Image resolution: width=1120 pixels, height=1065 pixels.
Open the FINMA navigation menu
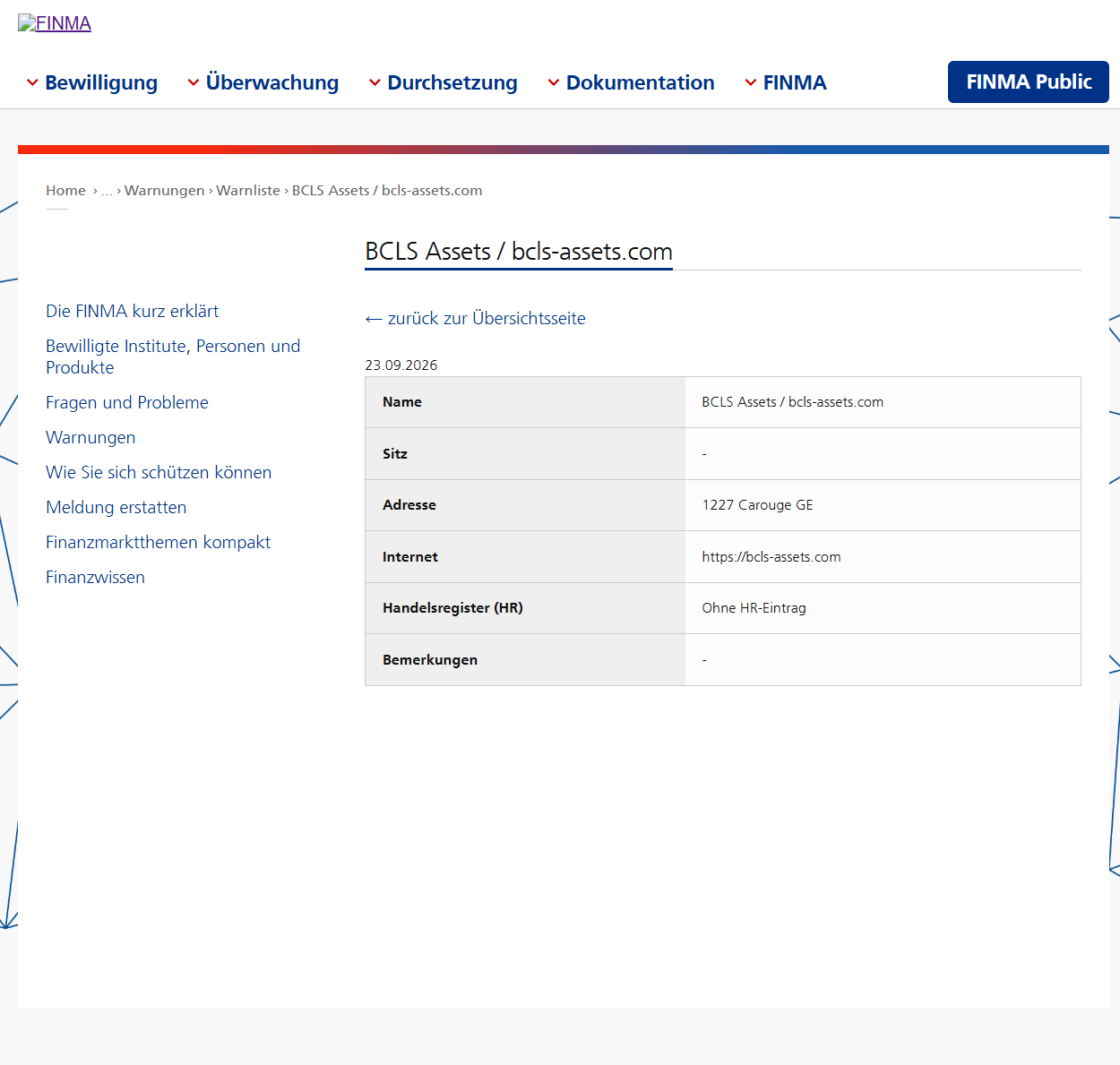coord(786,82)
